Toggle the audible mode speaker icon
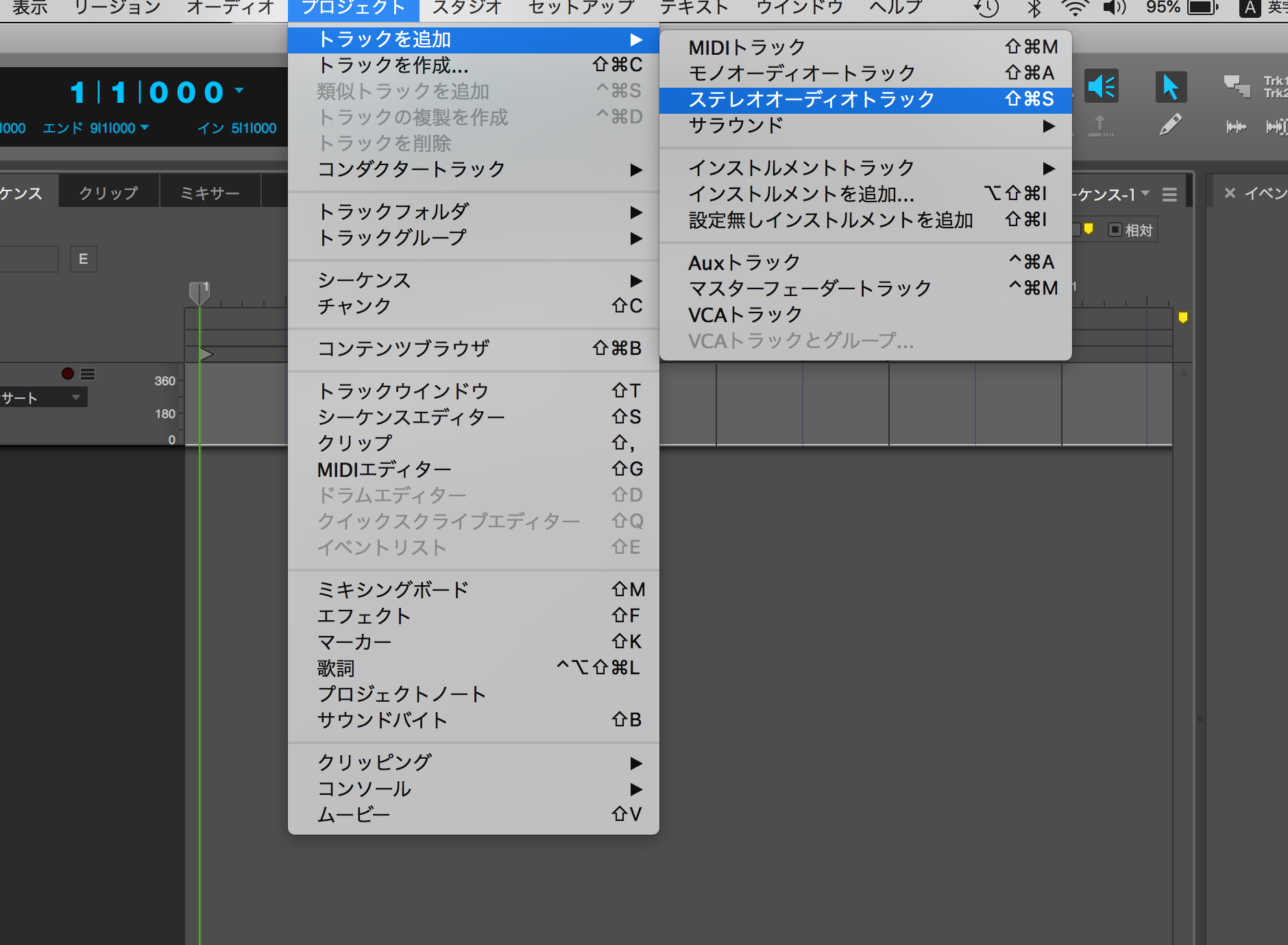Screen dimensions: 1288x945 (x=1102, y=87)
